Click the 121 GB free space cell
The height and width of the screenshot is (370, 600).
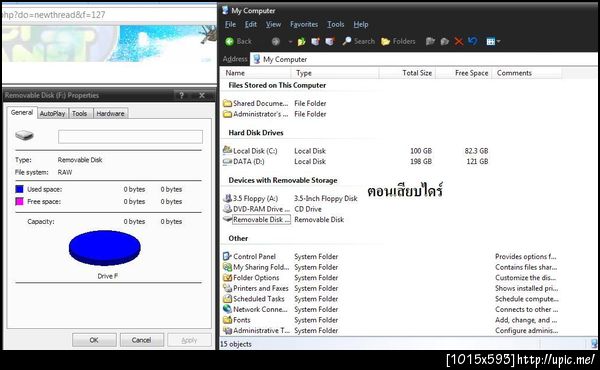tap(477, 161)
